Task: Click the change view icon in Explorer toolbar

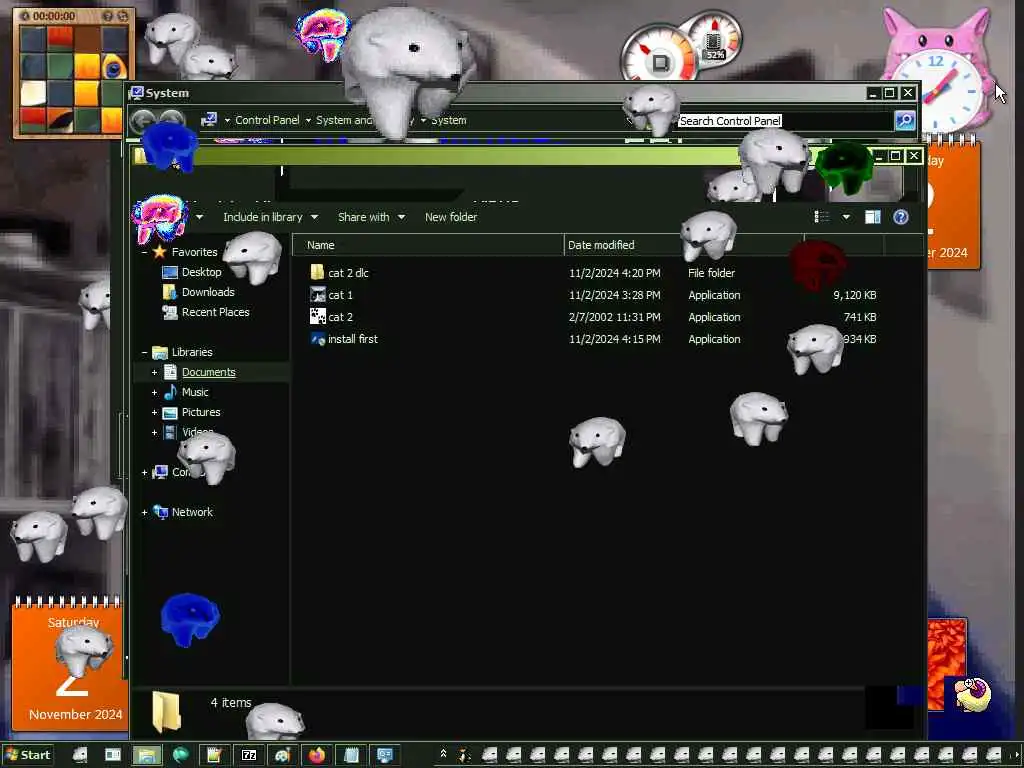Action: pos(822,217)
